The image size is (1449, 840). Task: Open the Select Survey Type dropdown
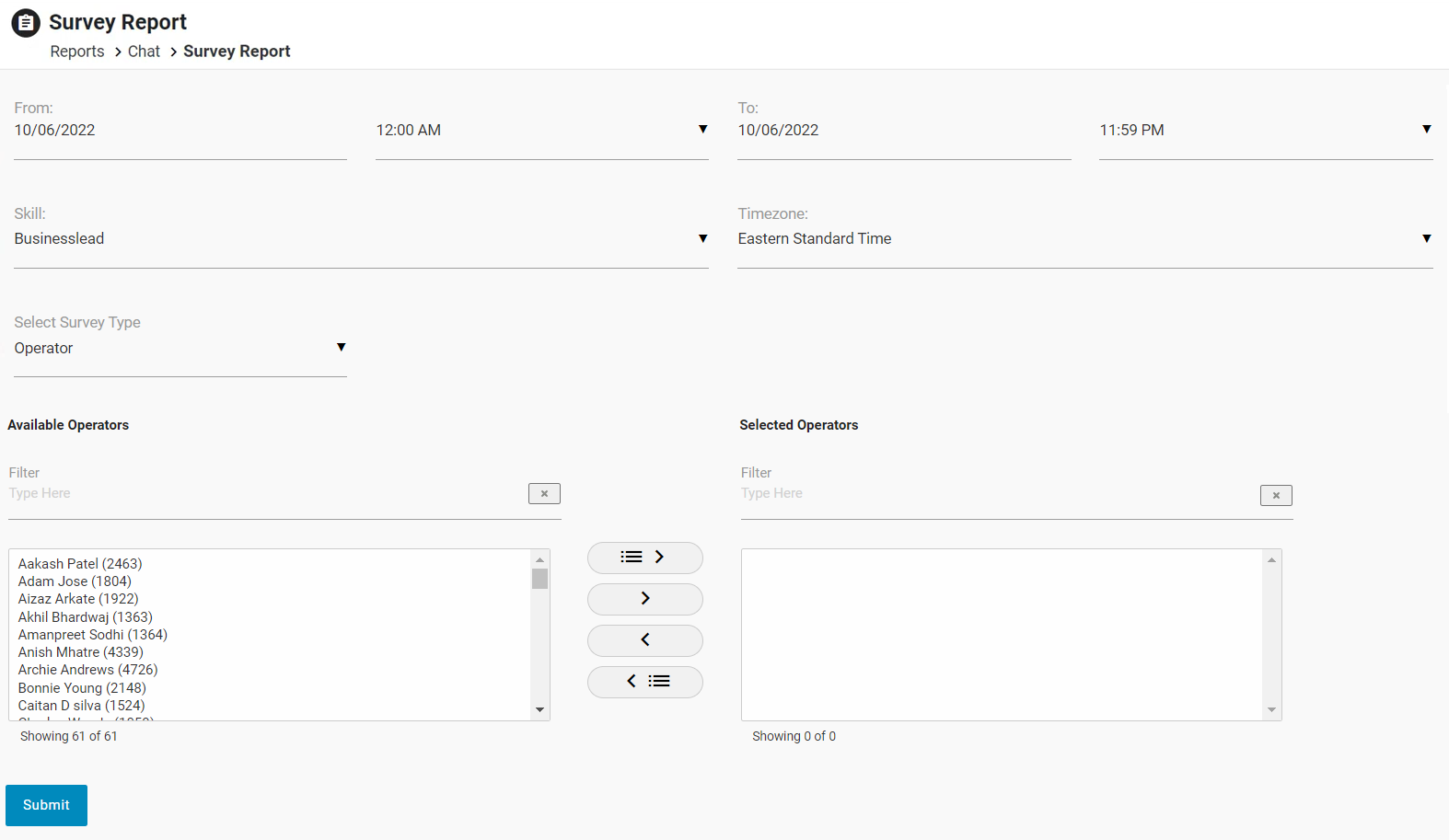180,349
